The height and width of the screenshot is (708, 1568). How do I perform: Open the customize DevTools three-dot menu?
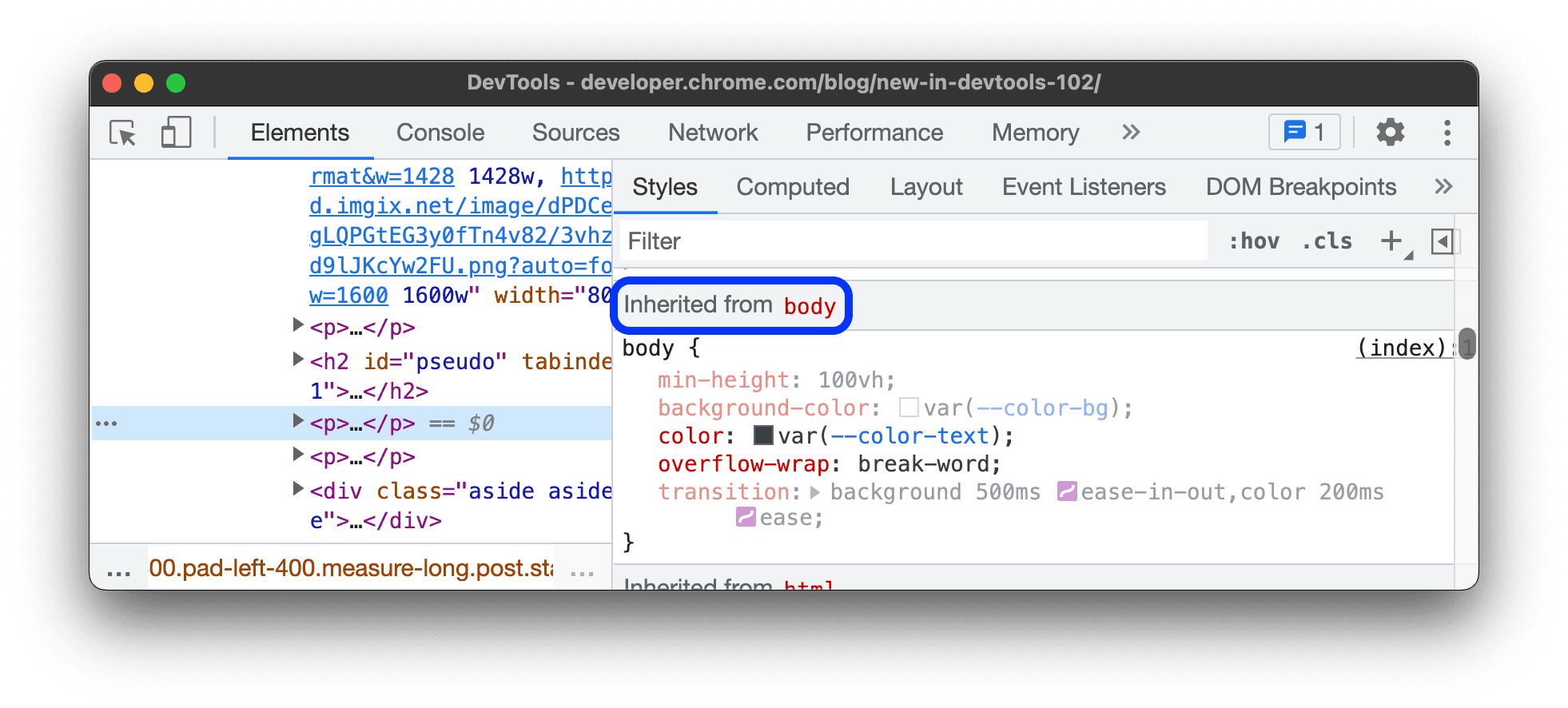coord(1447,133)
